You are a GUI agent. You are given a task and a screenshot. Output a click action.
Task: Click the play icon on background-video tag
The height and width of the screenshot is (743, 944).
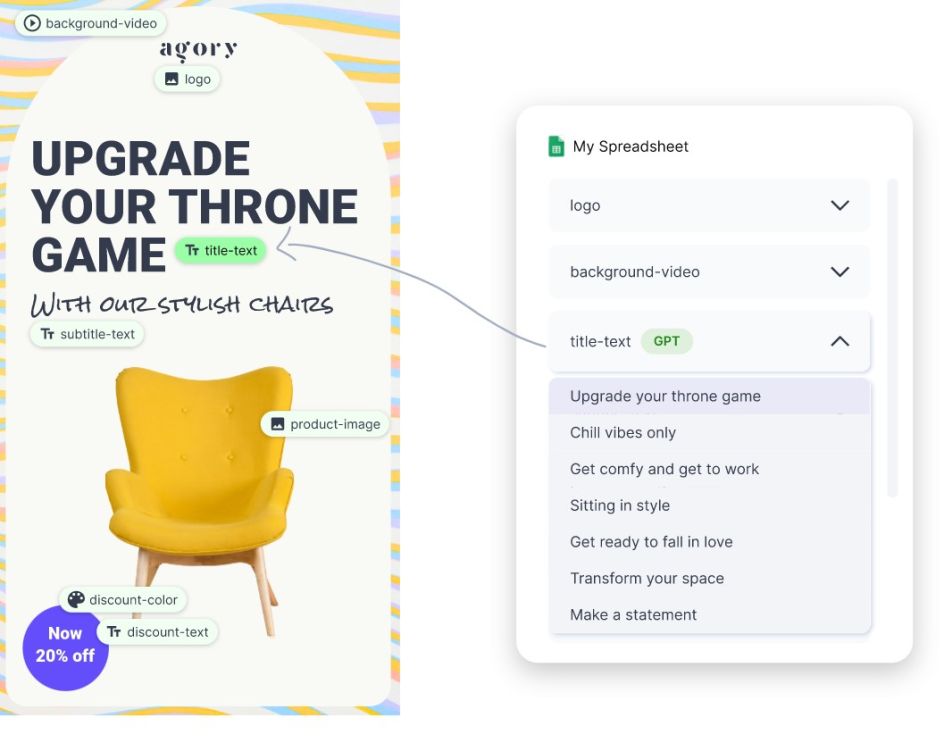coord(32,23)
